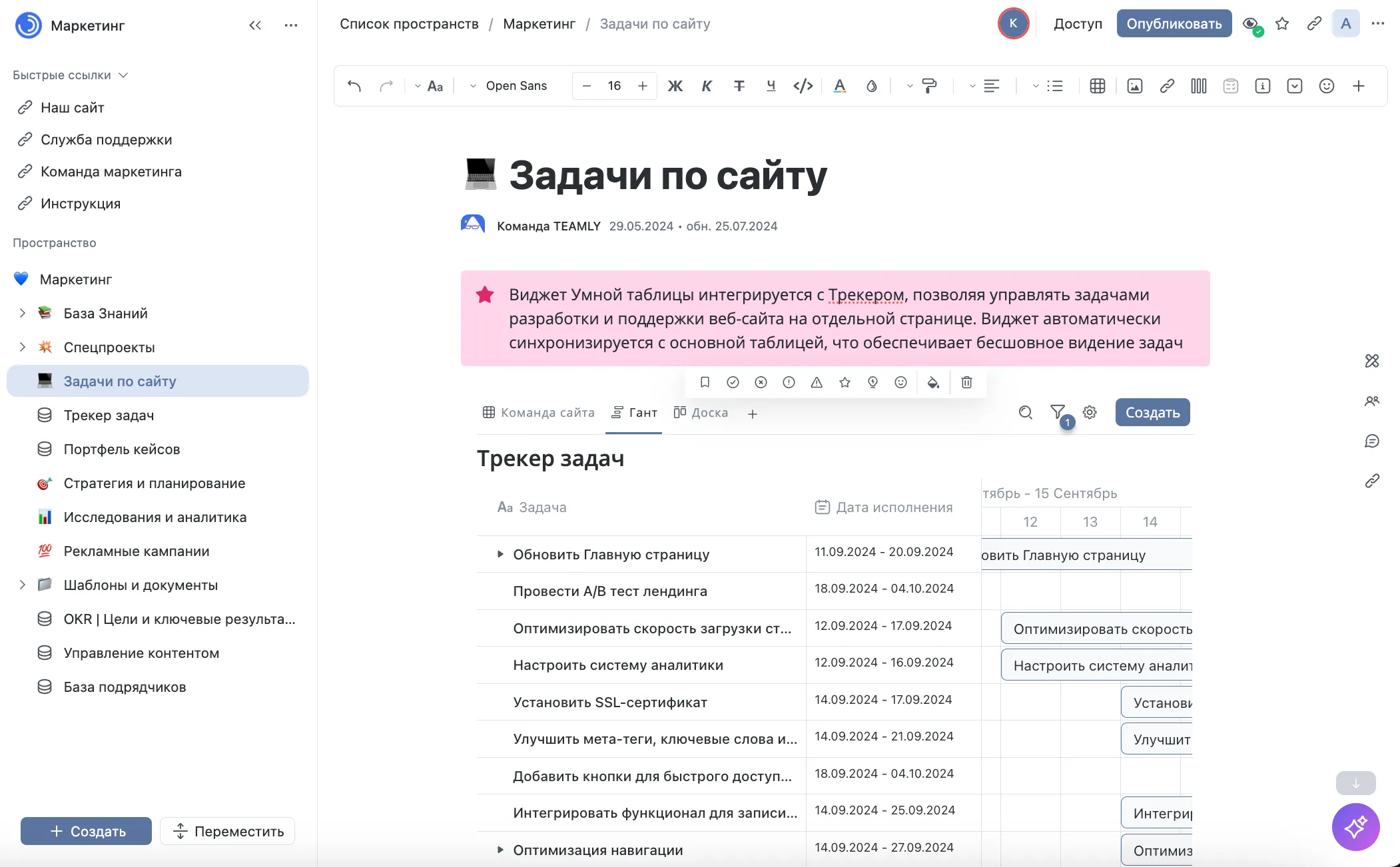
Task: Open the Open Sans font dropdown
Action: (509, 86)
